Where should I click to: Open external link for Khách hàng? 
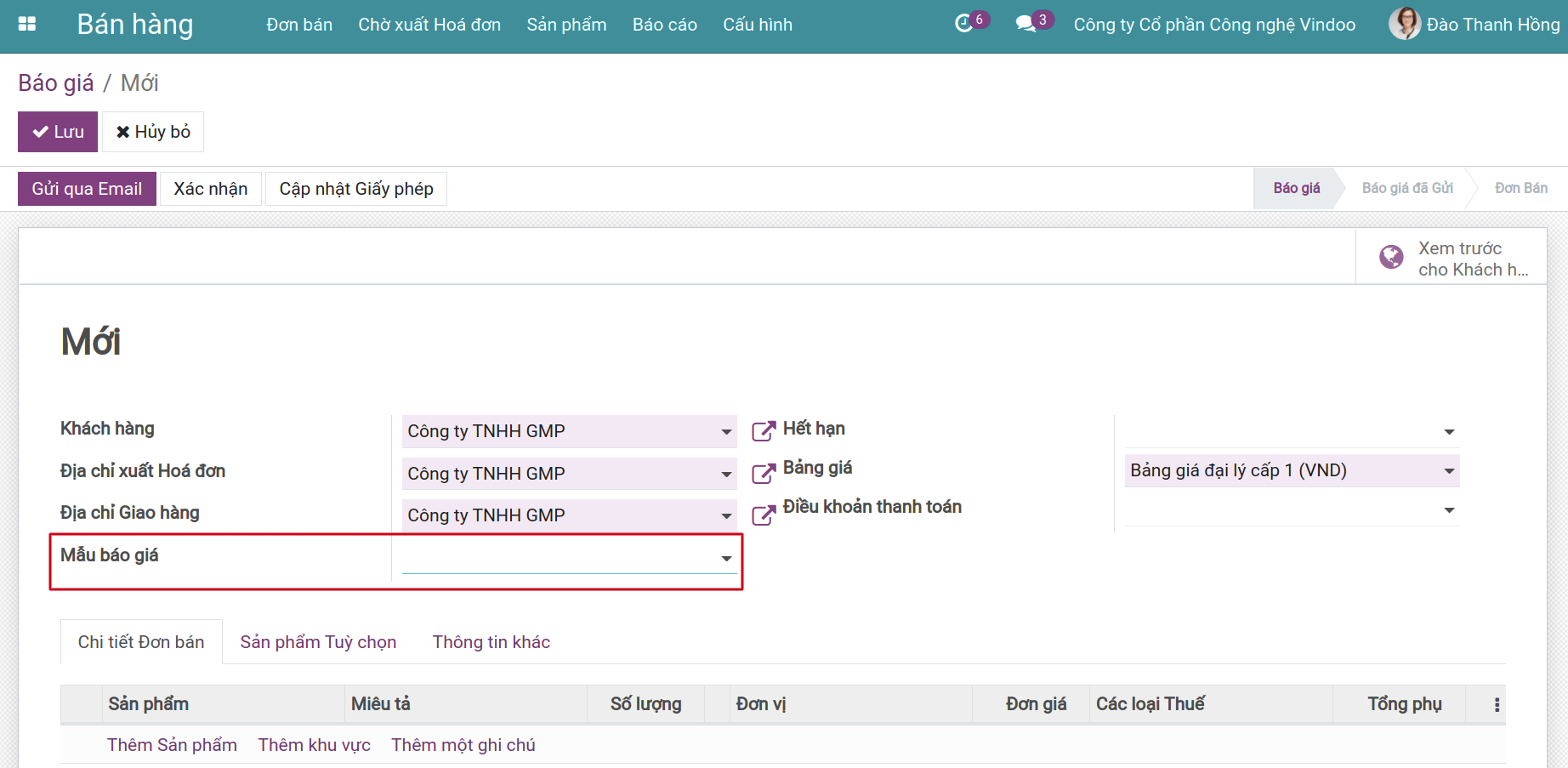[764, 431]
